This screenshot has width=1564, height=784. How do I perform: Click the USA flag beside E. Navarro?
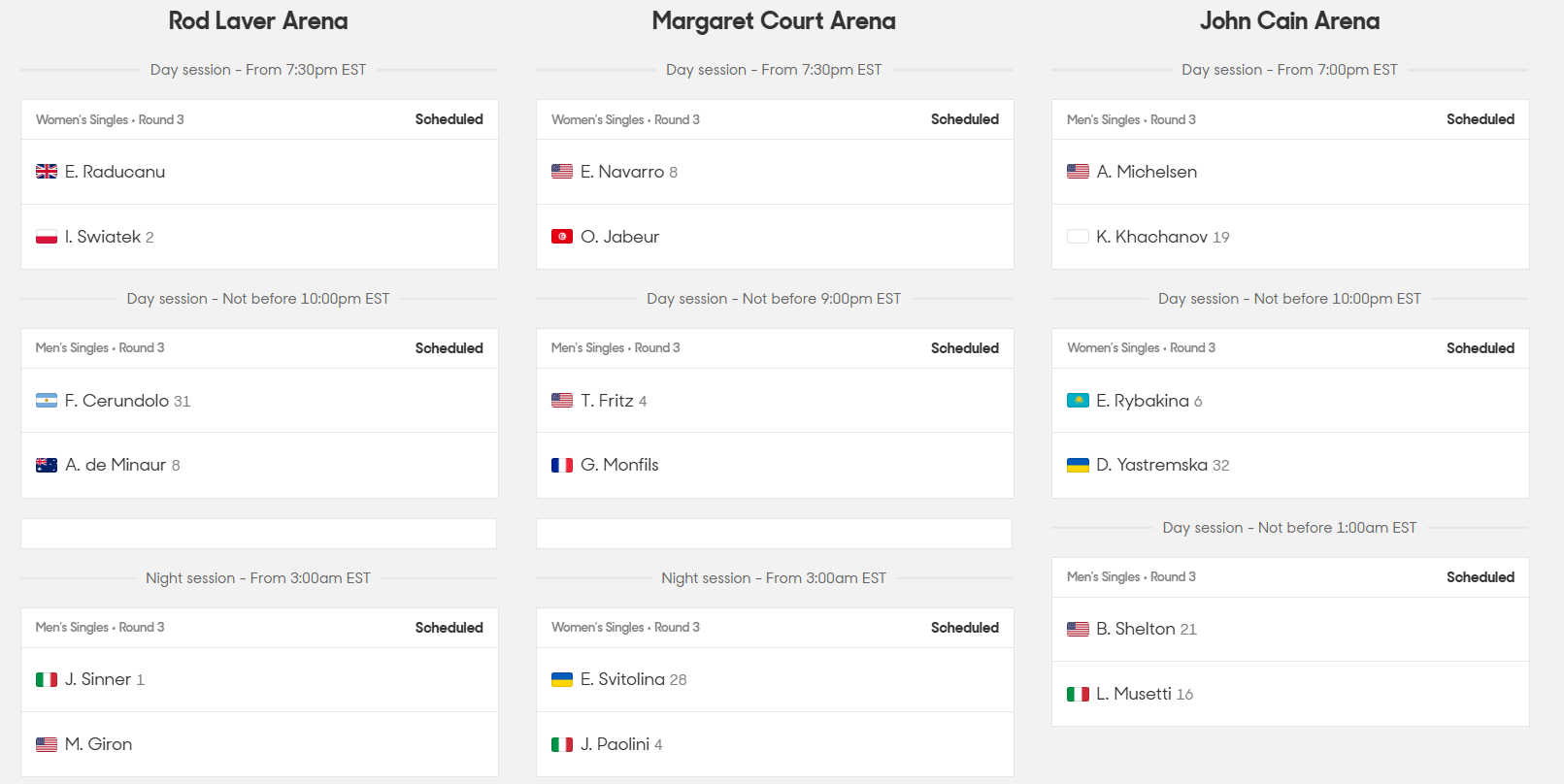[x=562, y=172]
